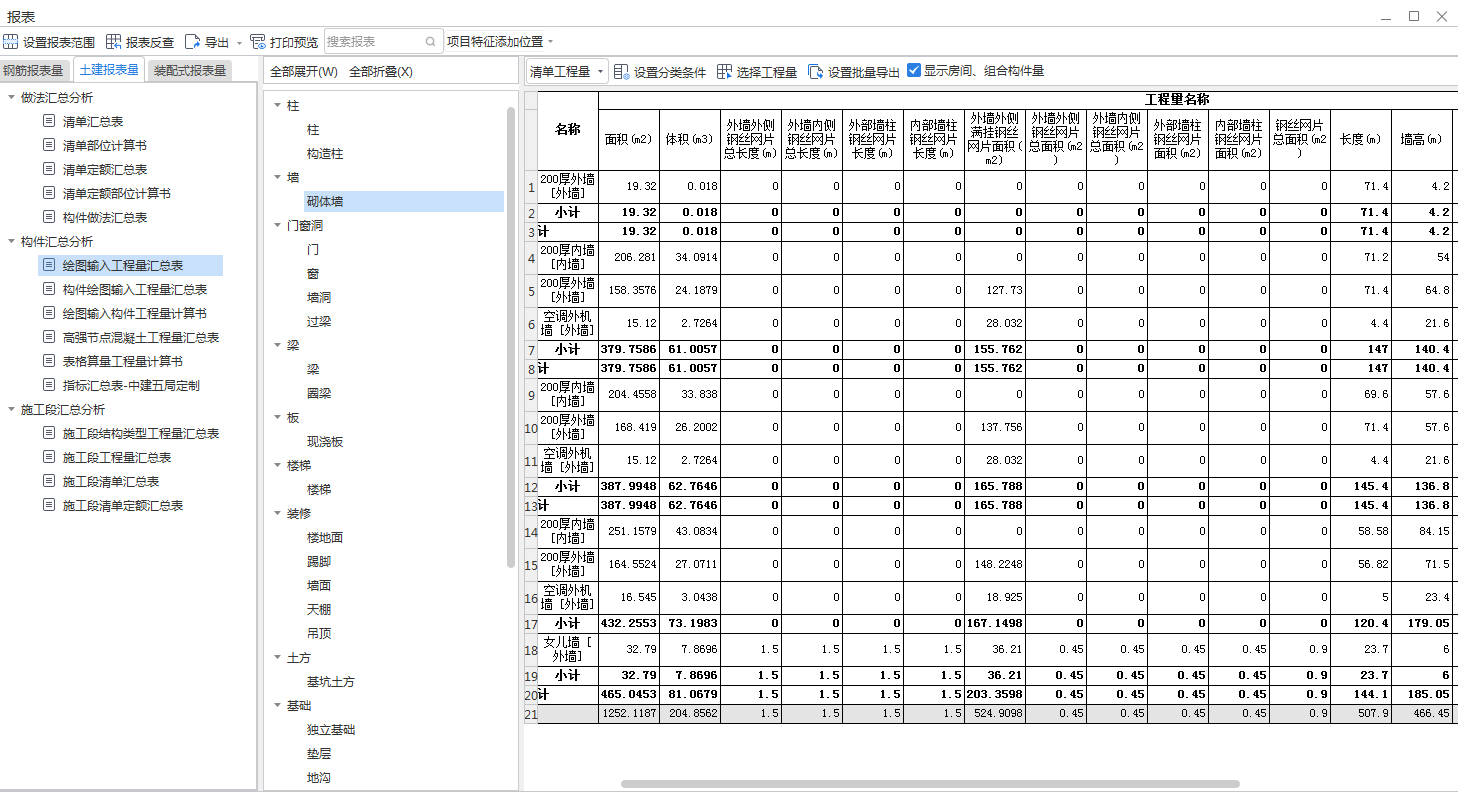Select 构造柱 in component tree
The width and height of the screenshot is (1458, 809).
pos(325,153)
